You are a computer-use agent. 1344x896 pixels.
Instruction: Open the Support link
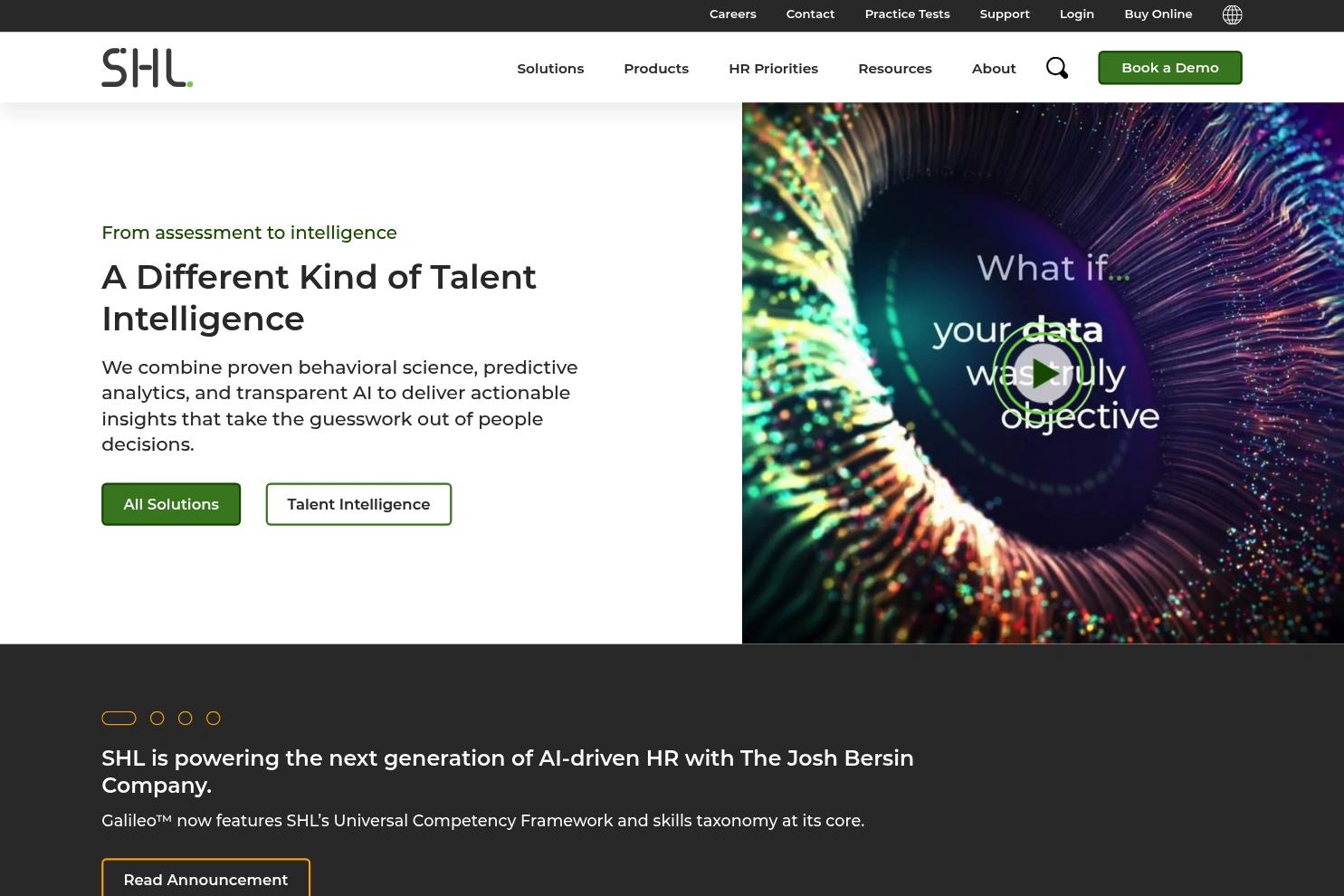[1005, 14]
